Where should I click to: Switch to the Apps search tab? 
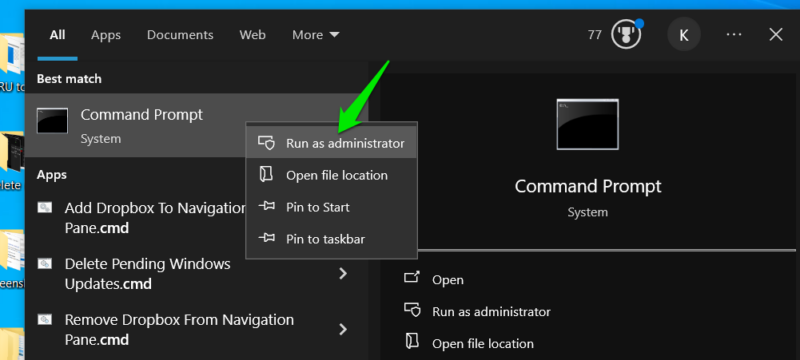106,35
